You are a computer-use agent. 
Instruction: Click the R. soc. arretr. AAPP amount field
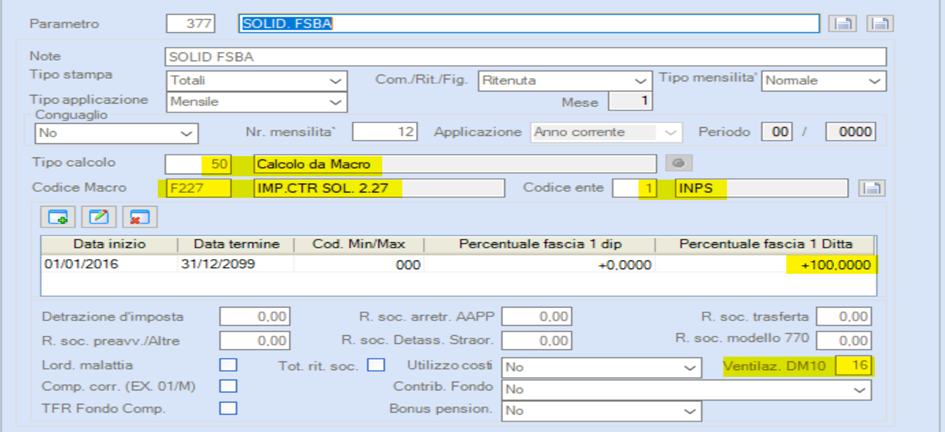click(x=536, y=316)
